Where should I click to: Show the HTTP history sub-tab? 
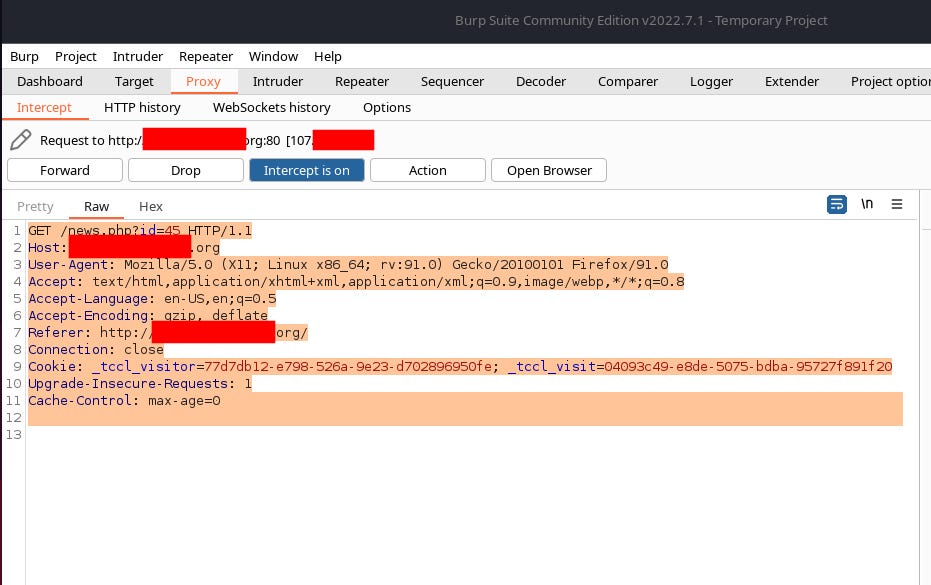click(142, 107)
